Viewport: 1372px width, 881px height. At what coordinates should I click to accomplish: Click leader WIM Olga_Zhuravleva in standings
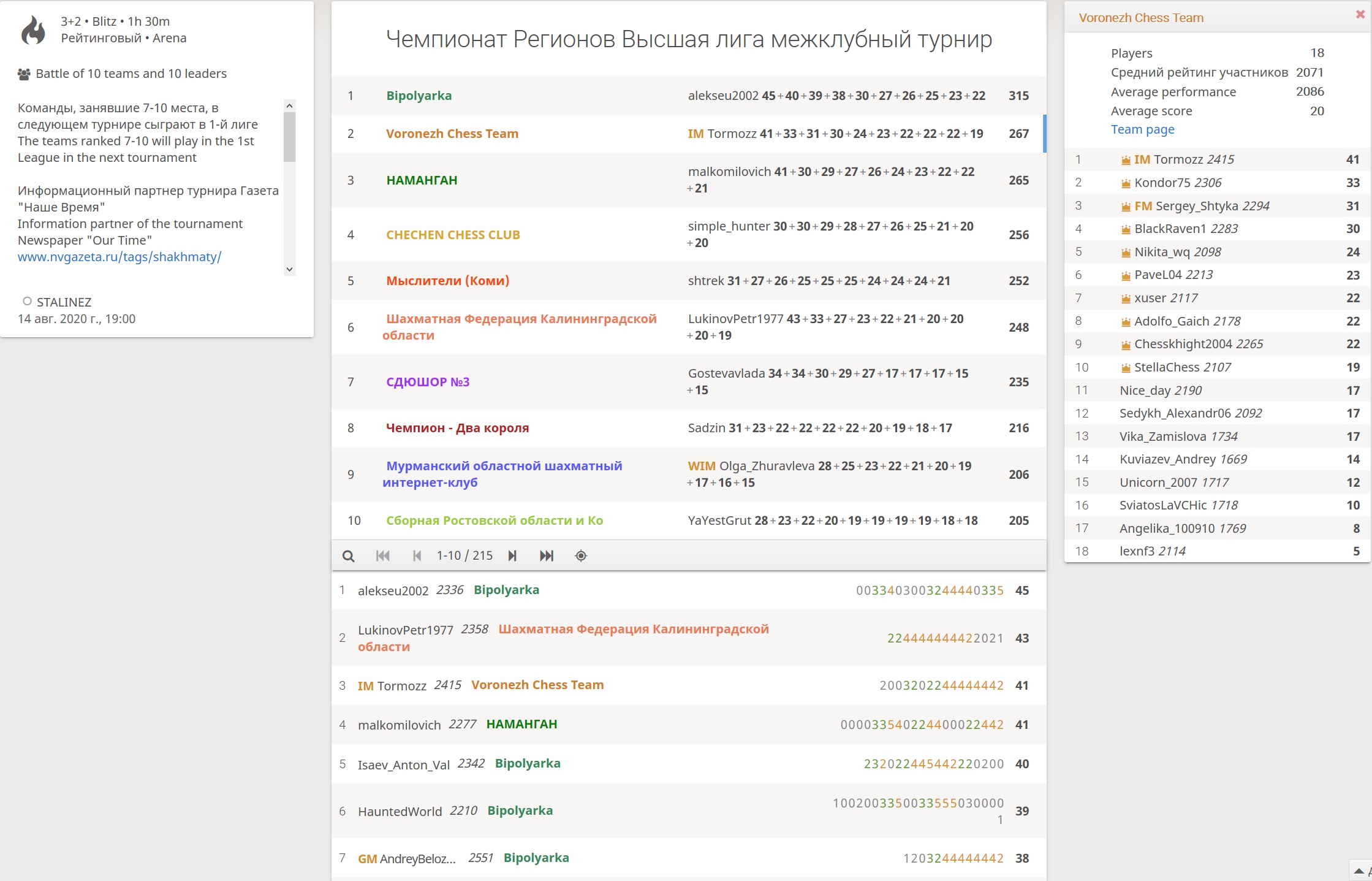pyautogui.click(x=751, y=466)
